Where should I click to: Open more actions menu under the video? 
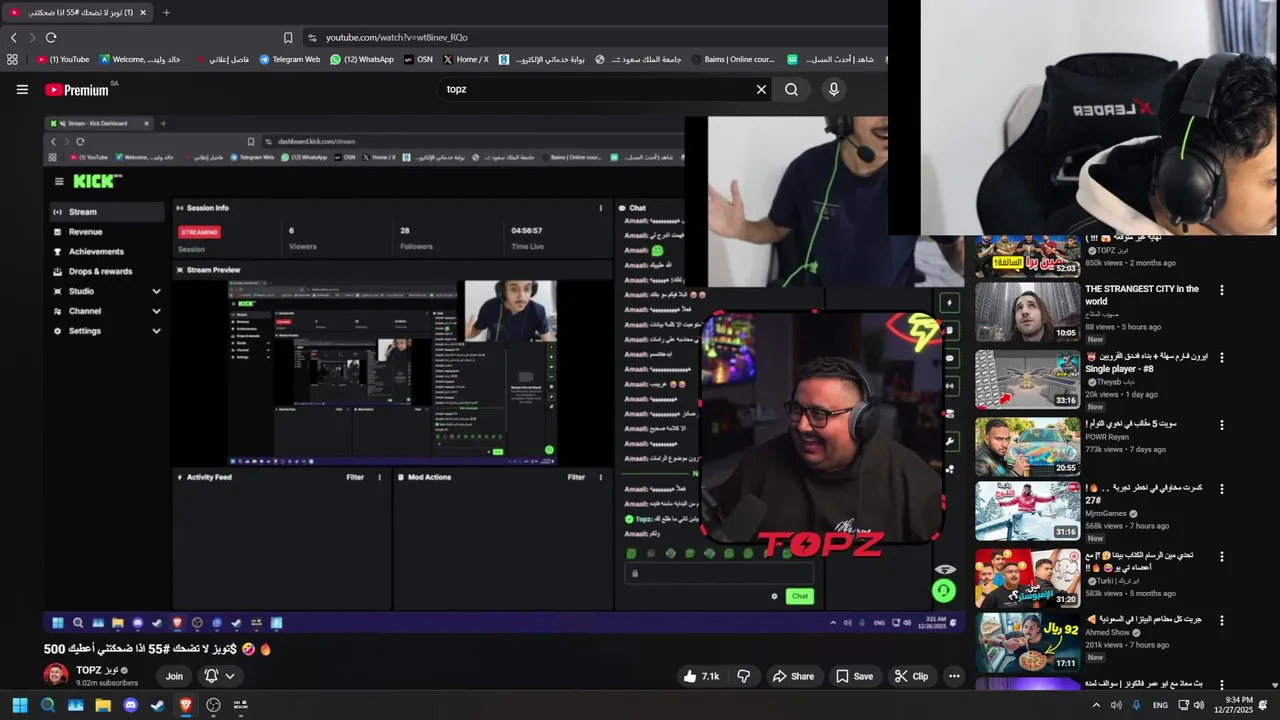click(954, 676)
